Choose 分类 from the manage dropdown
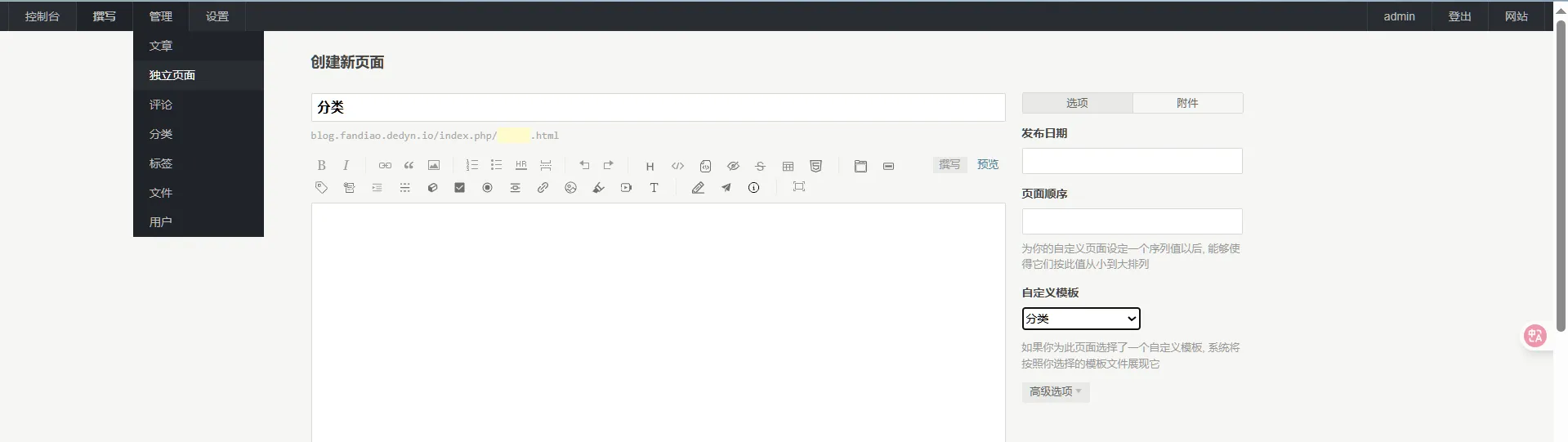Viewport: 1568px width, 442px height. click(199, 134)
